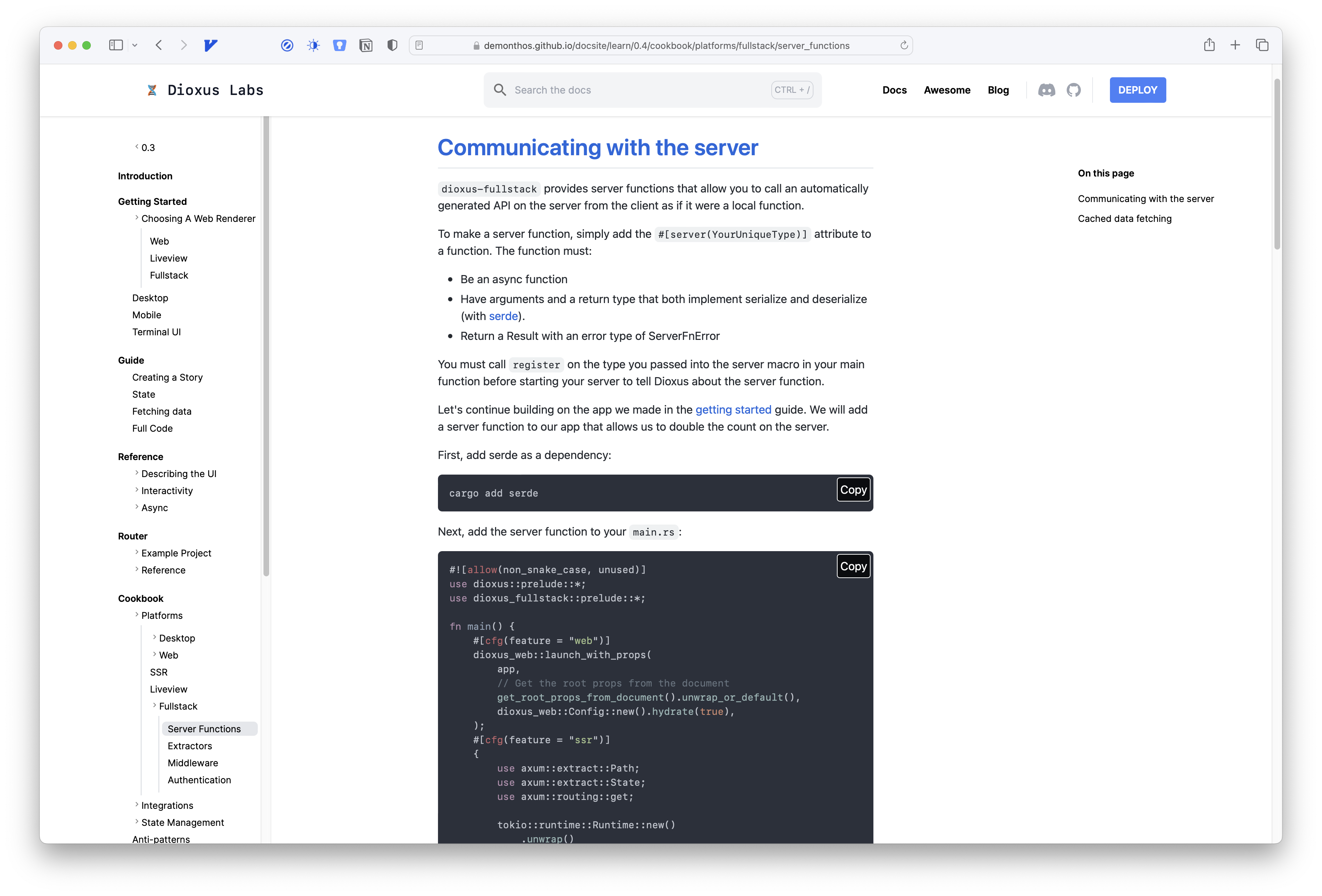The image size is (1322, 896).
Task: Open the serde hyperlink
Action: point(503,316)
